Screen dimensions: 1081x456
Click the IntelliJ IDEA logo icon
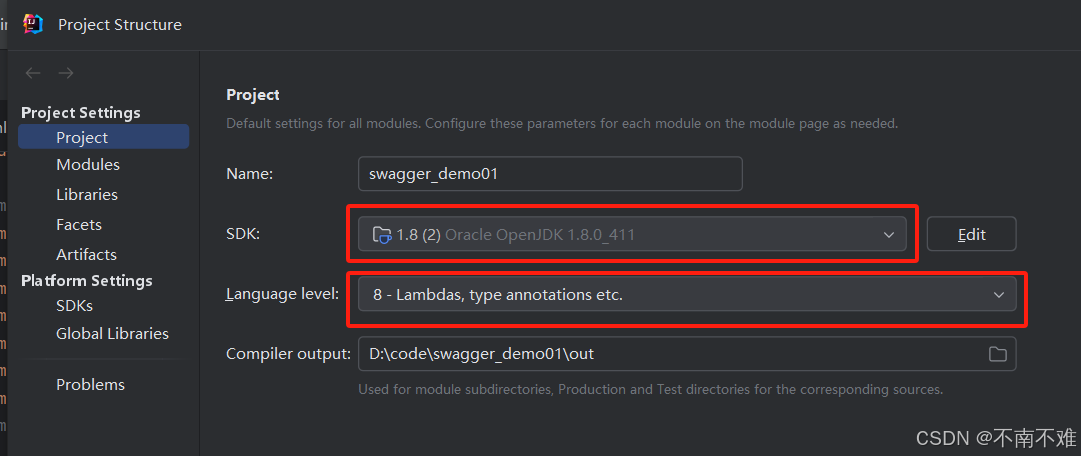point(33,24)
